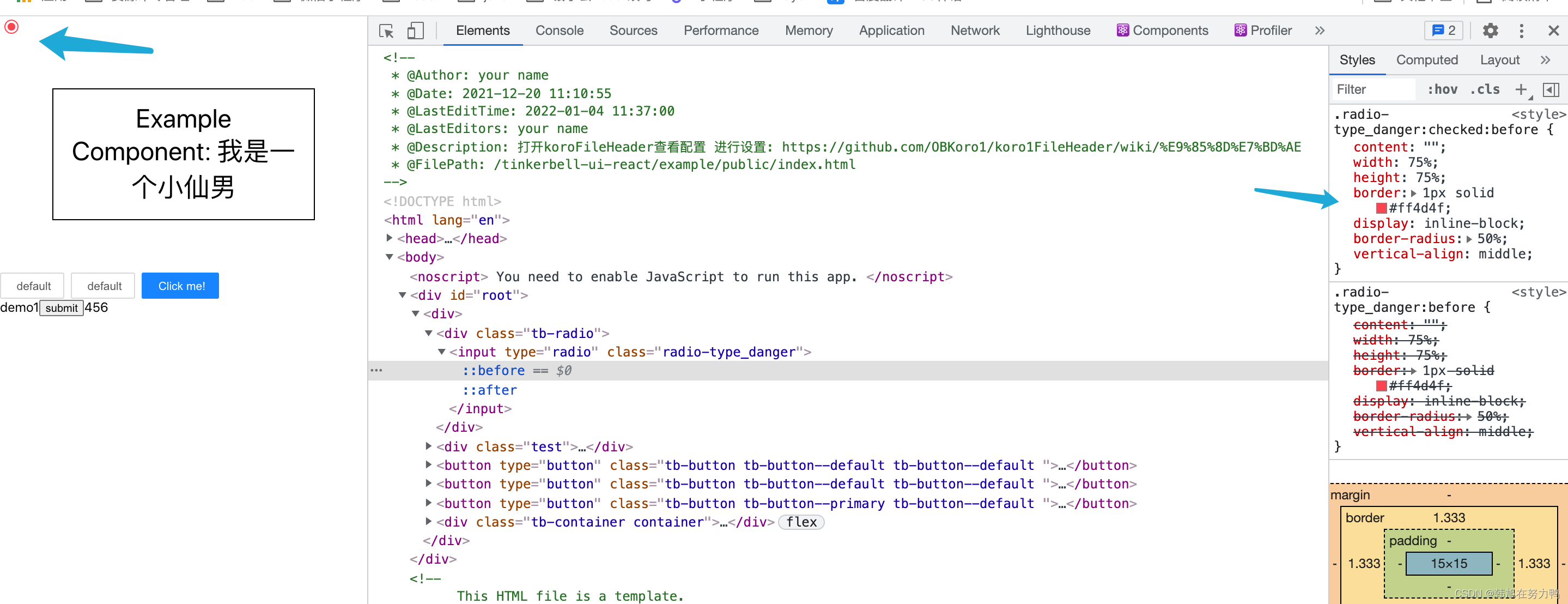Open the Memory tab
This screenshot has height=604, width=1568.
click(x=809, y=31)
